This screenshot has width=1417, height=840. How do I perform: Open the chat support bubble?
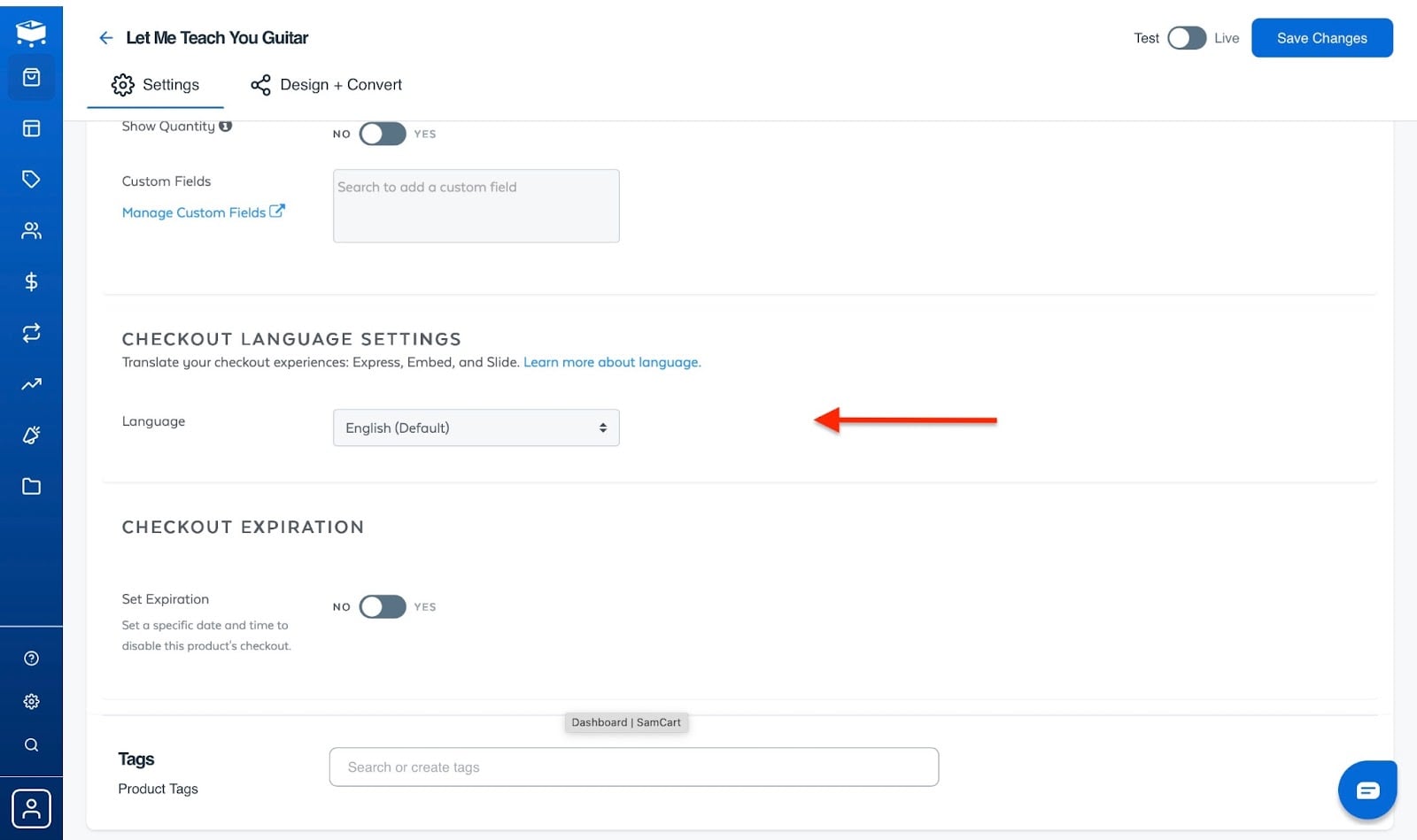pyautogui.click(x=1367, y=790)
